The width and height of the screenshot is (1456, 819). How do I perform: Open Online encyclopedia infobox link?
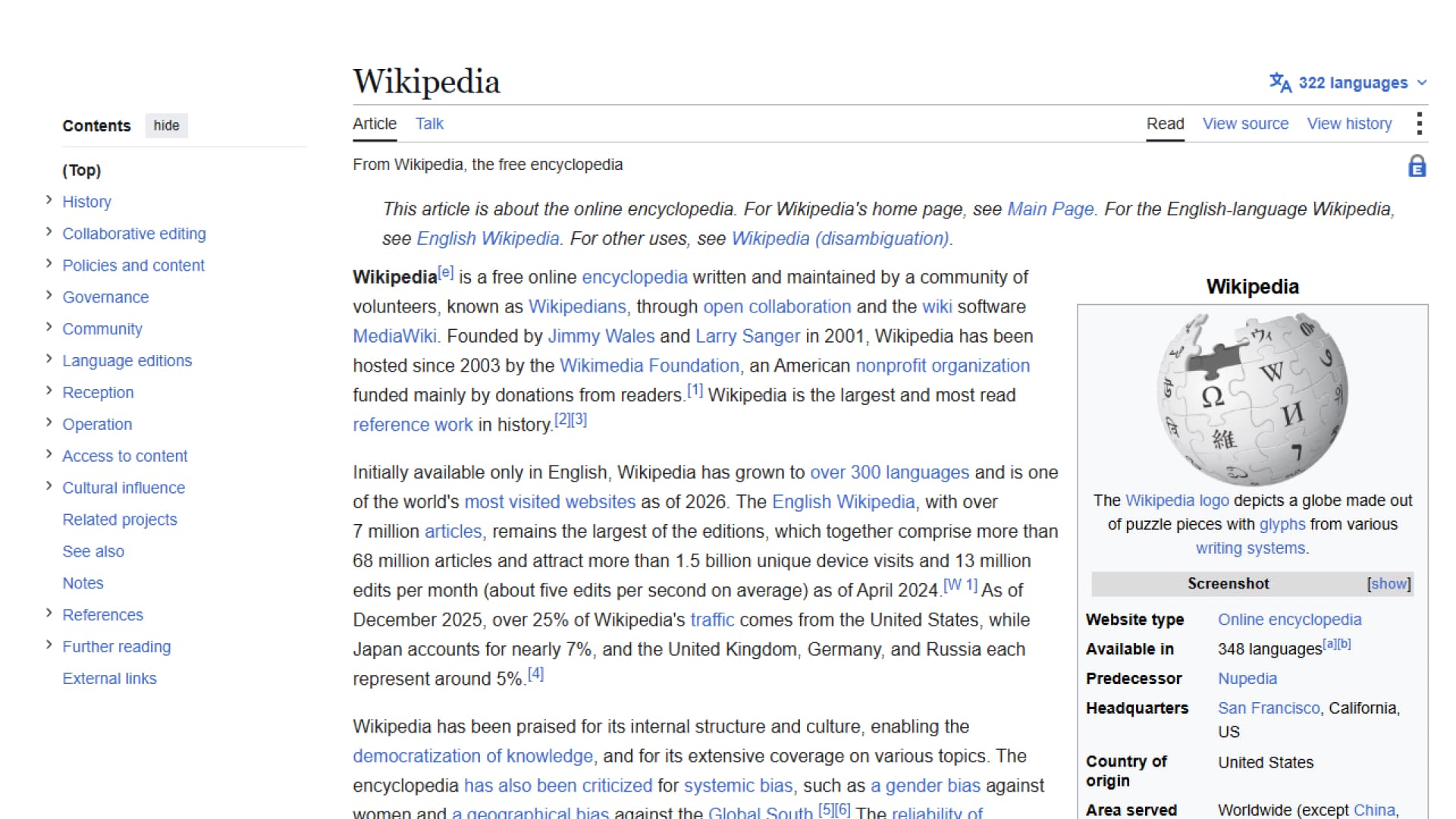1289,620
